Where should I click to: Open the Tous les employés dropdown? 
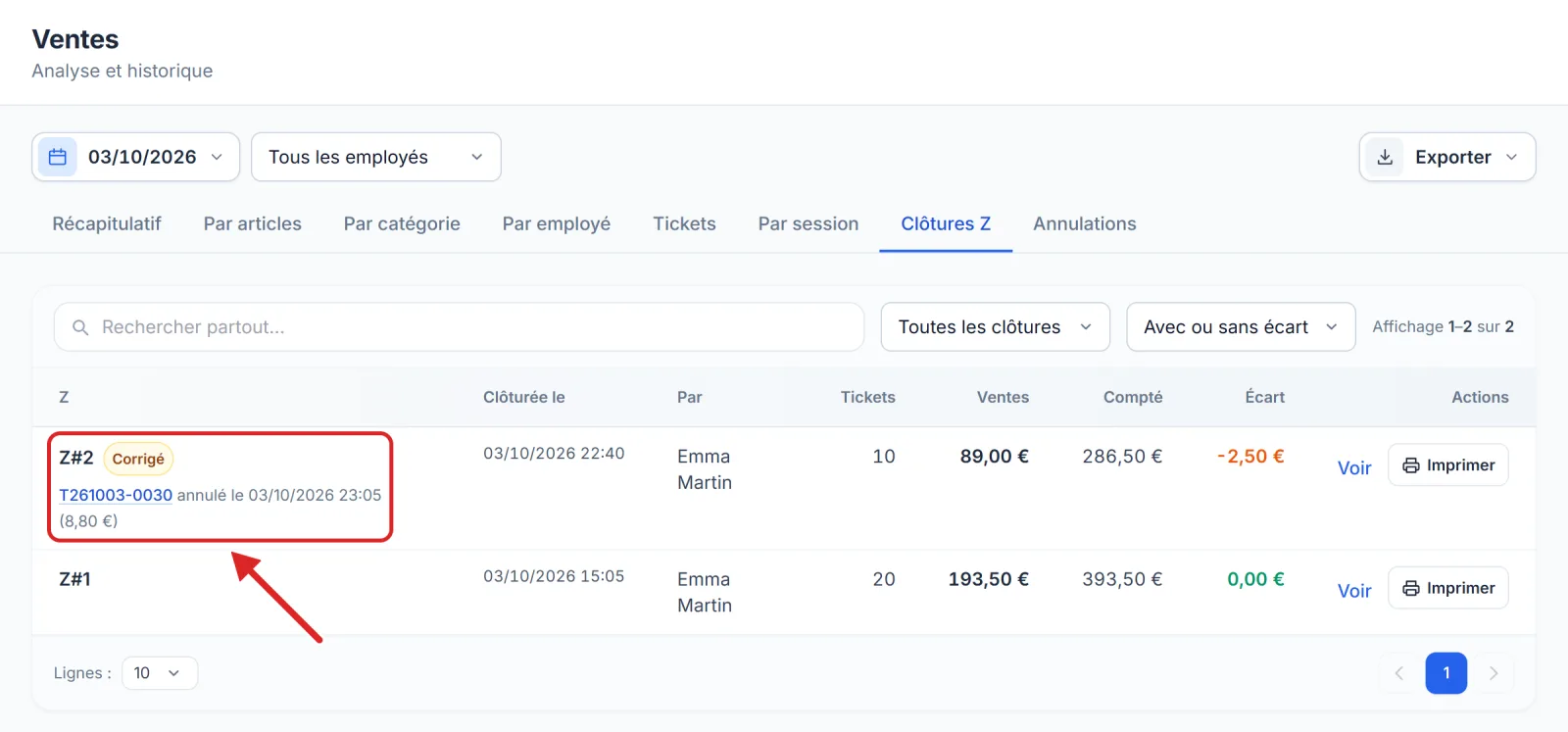pos(376,157)
